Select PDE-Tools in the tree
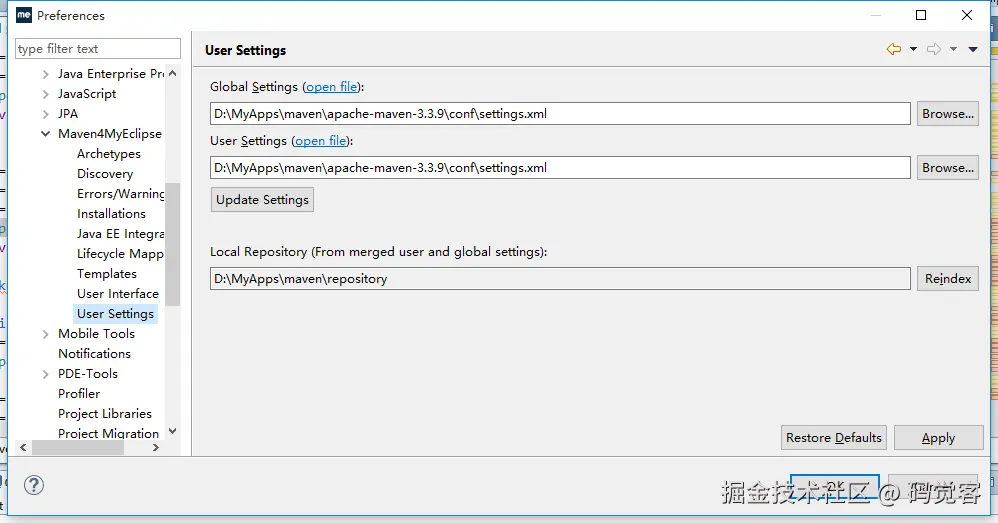 [x=88, y=373]
